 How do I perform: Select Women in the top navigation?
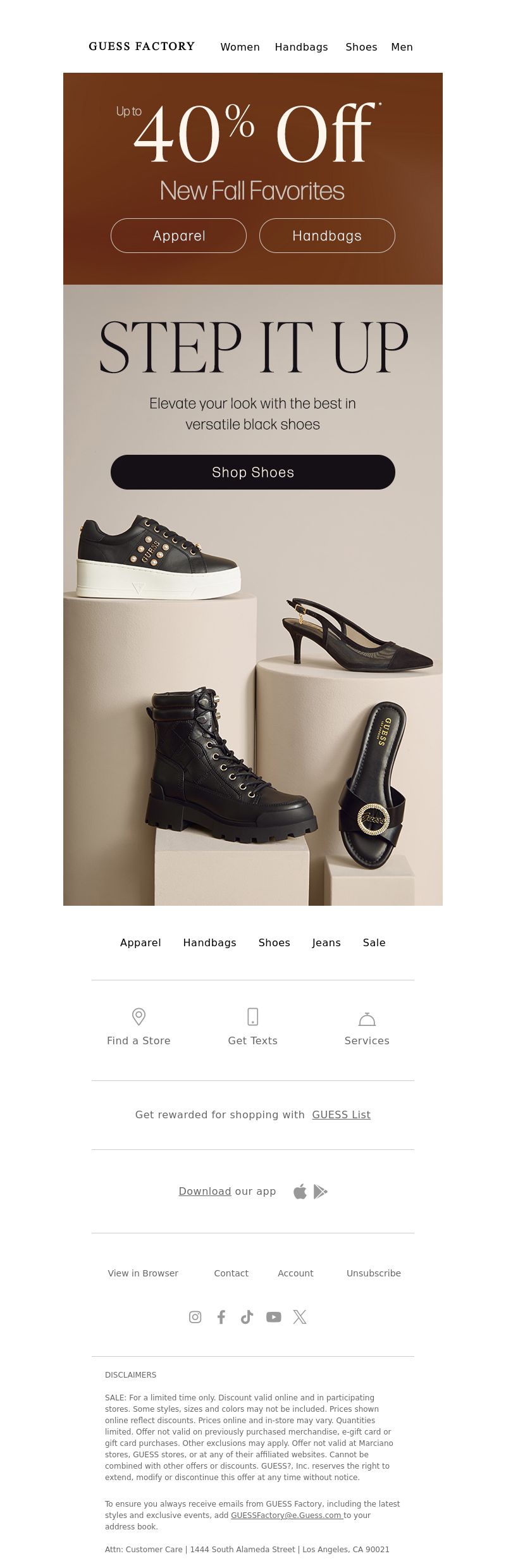coord(240,47)
